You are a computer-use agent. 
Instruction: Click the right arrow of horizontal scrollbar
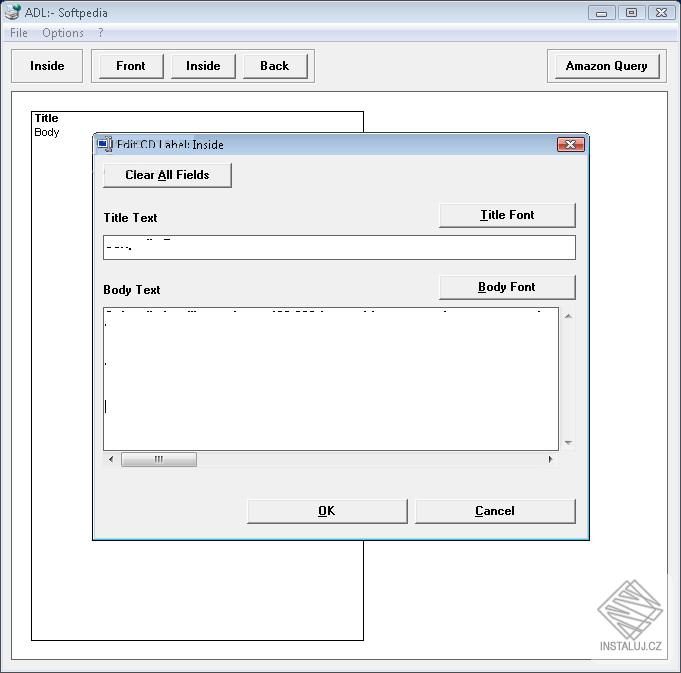point(551,459)
